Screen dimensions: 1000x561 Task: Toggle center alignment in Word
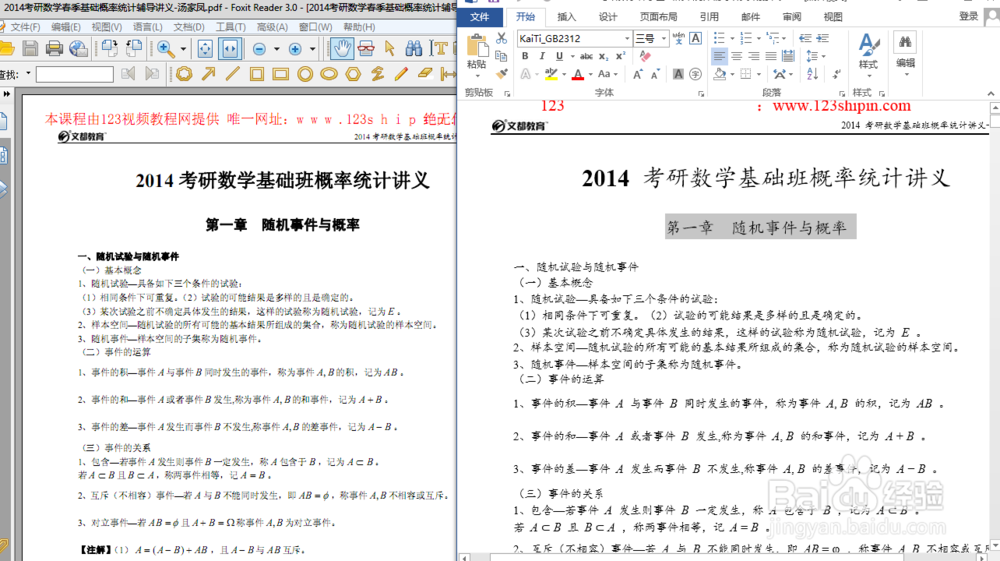(x=737, y=56)
